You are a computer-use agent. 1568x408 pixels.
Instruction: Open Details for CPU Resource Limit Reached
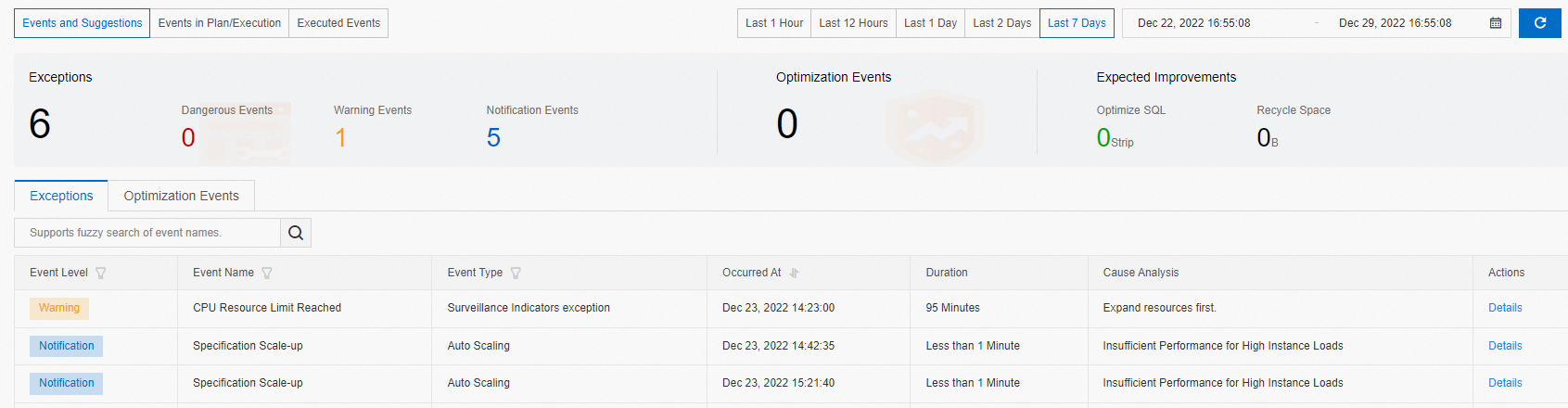click(x=1505, y=308)
